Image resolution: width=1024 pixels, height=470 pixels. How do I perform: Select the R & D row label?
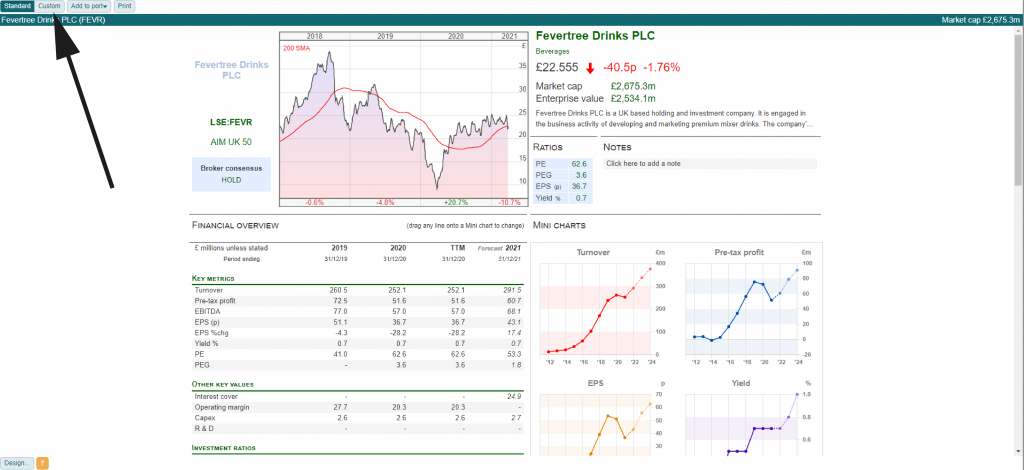pyautogui.click(x=204, y=428)
